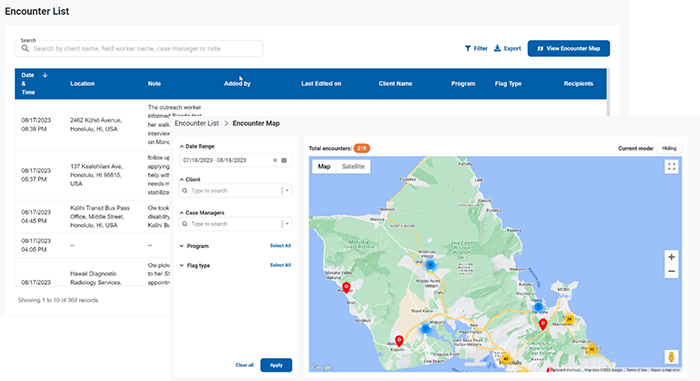Sort by Last Edited on column header
The image size is (700, 381).
pyautogui.click(x=321, y=84)
